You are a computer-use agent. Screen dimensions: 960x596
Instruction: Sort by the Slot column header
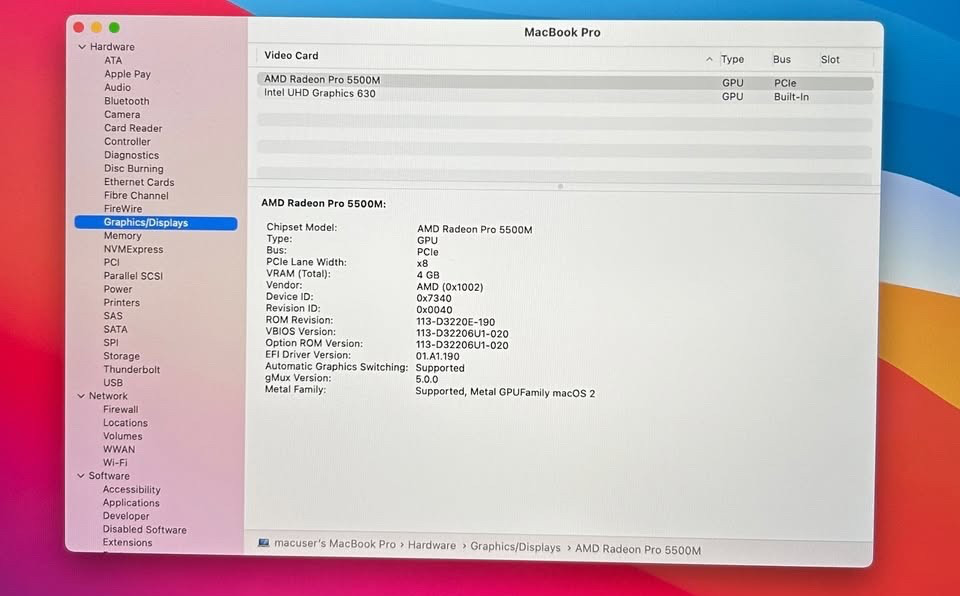(x=830, y=59)
